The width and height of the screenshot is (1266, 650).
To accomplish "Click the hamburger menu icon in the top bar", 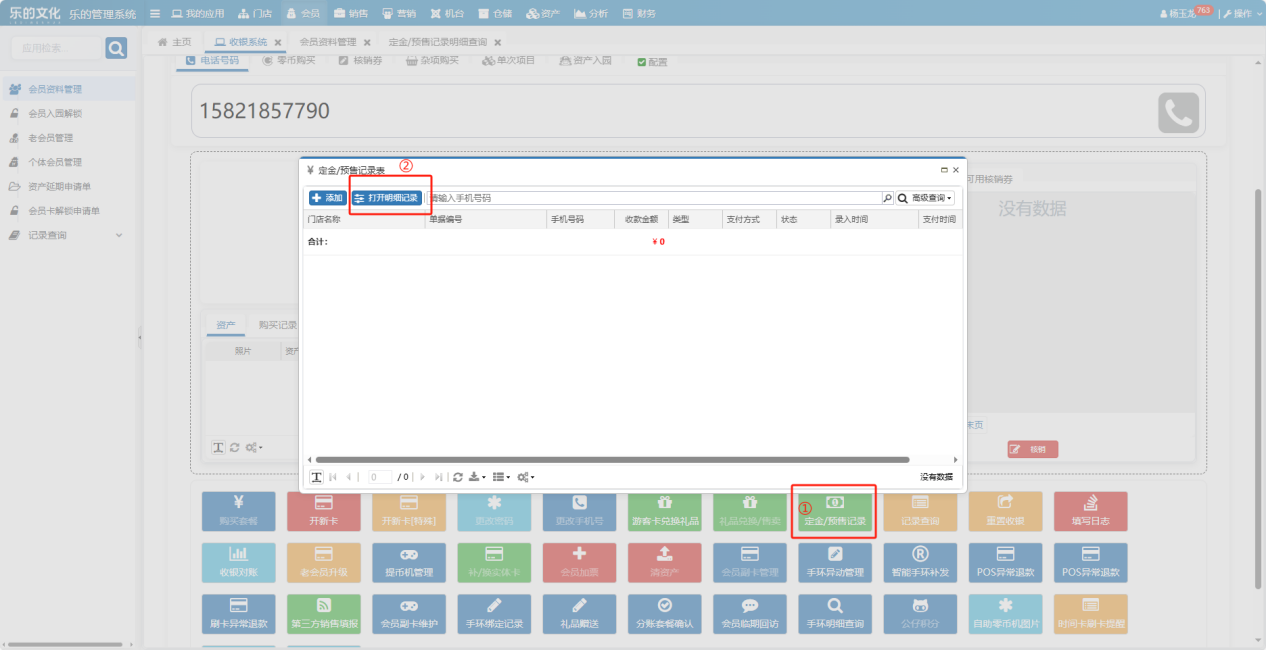I will pos(154,14).
